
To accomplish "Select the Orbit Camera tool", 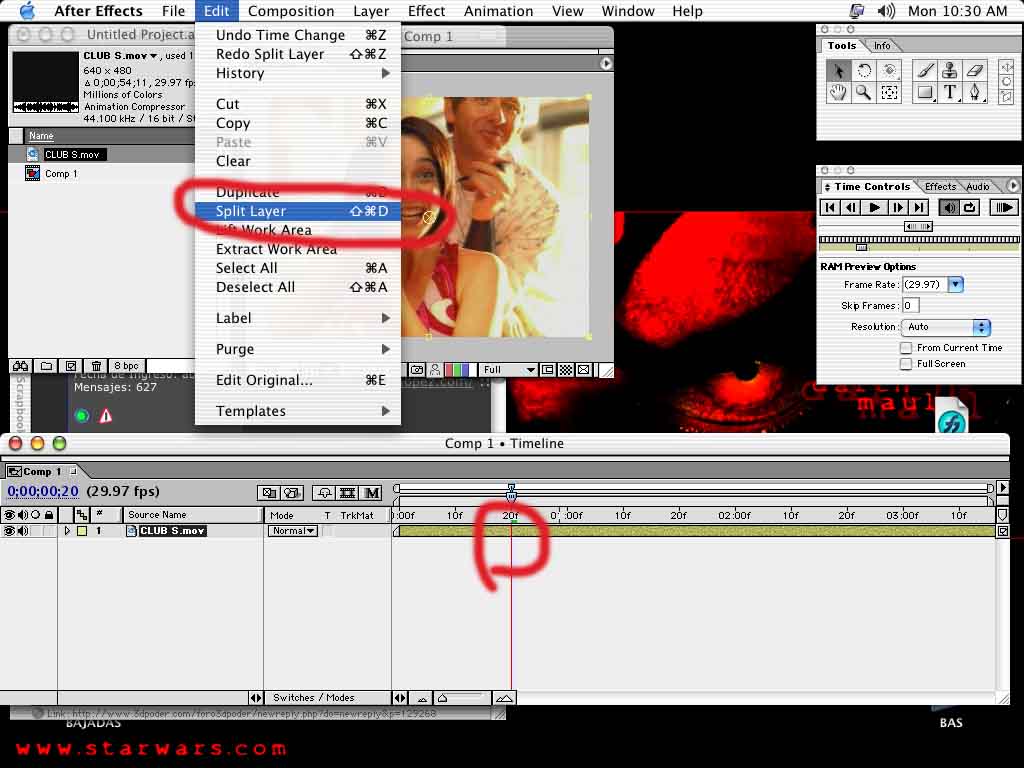I will coord(889,71).
